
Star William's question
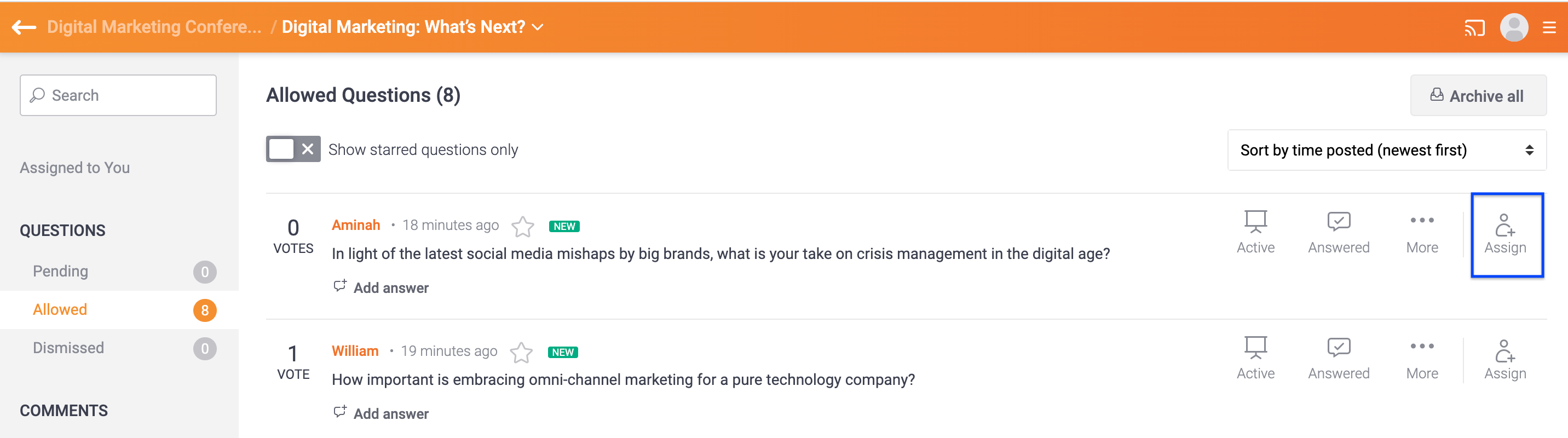[521, 353]
